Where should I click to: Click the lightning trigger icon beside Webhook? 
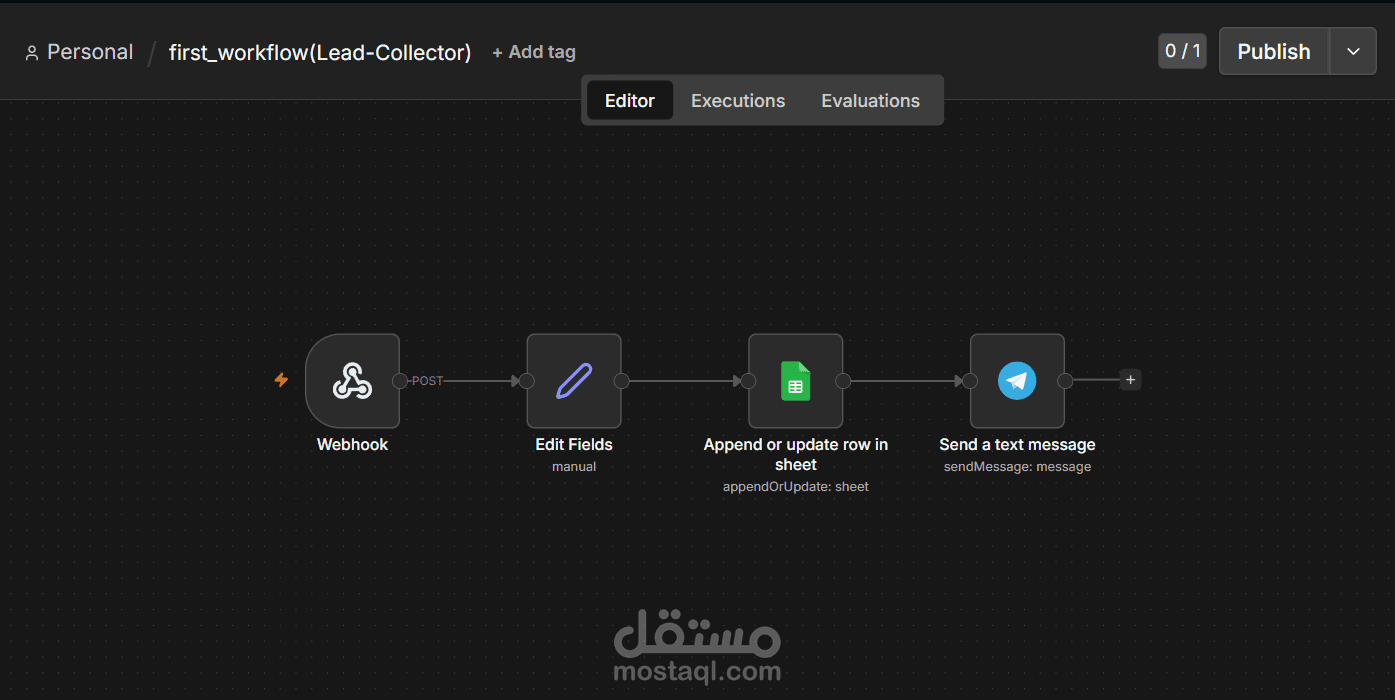coord(281,380)
